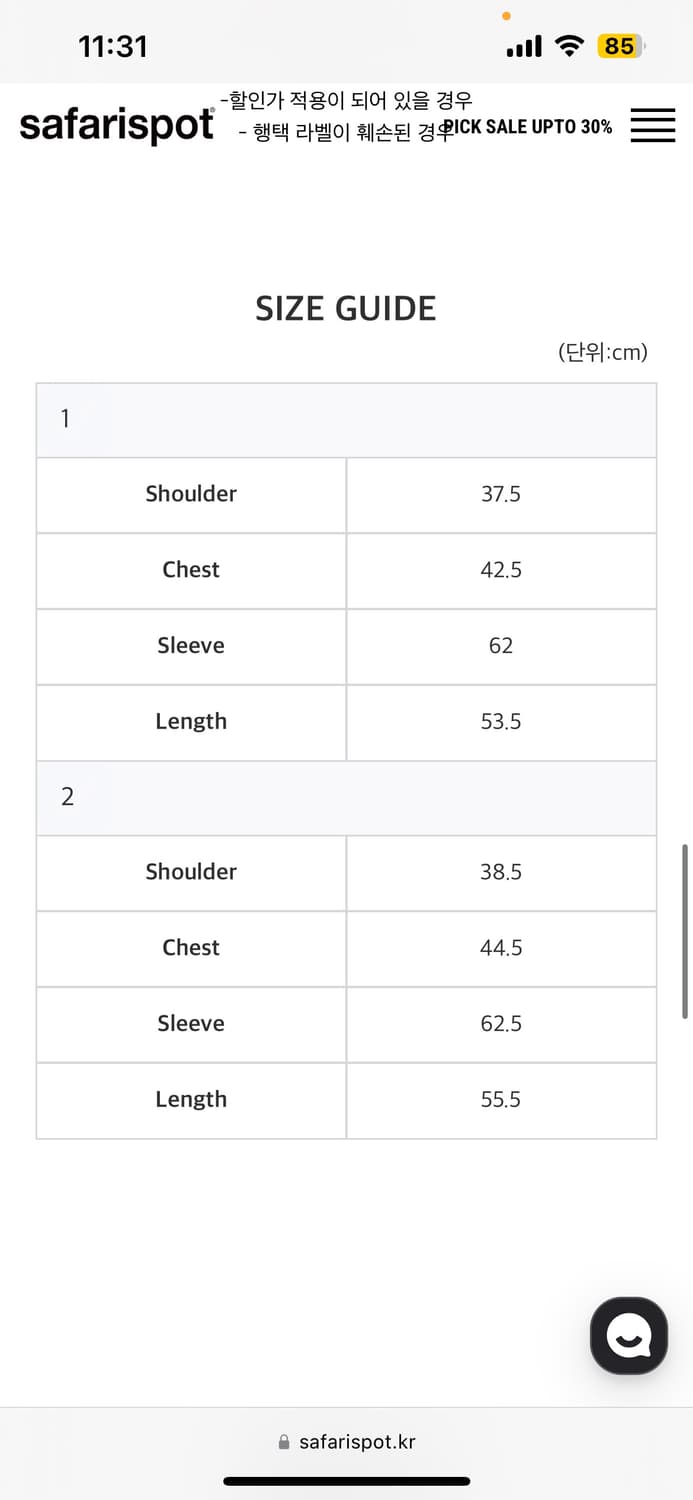
Task: Tap the home indicator bar
Action: click(346, 1479)
